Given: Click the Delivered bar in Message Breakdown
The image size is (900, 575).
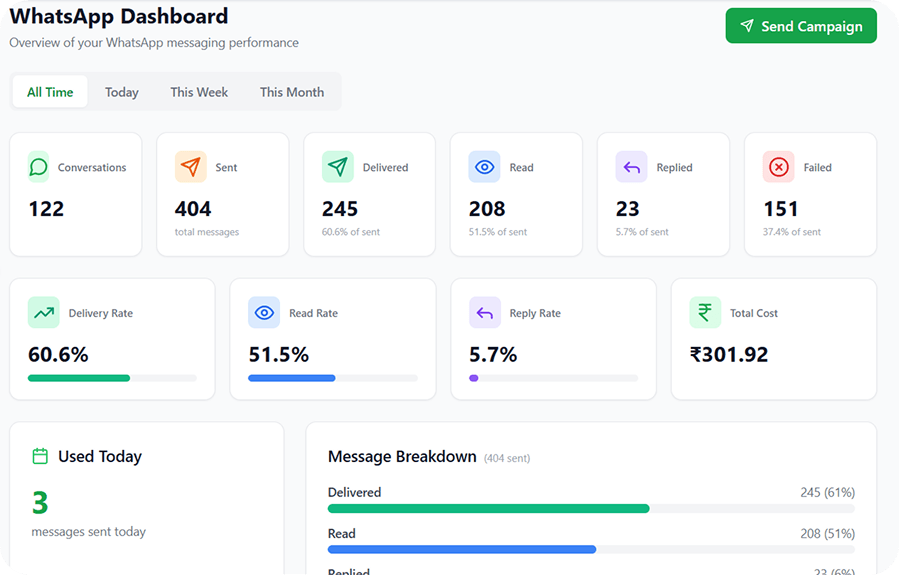Looking at the screenshot, I should tap(591, 508).
